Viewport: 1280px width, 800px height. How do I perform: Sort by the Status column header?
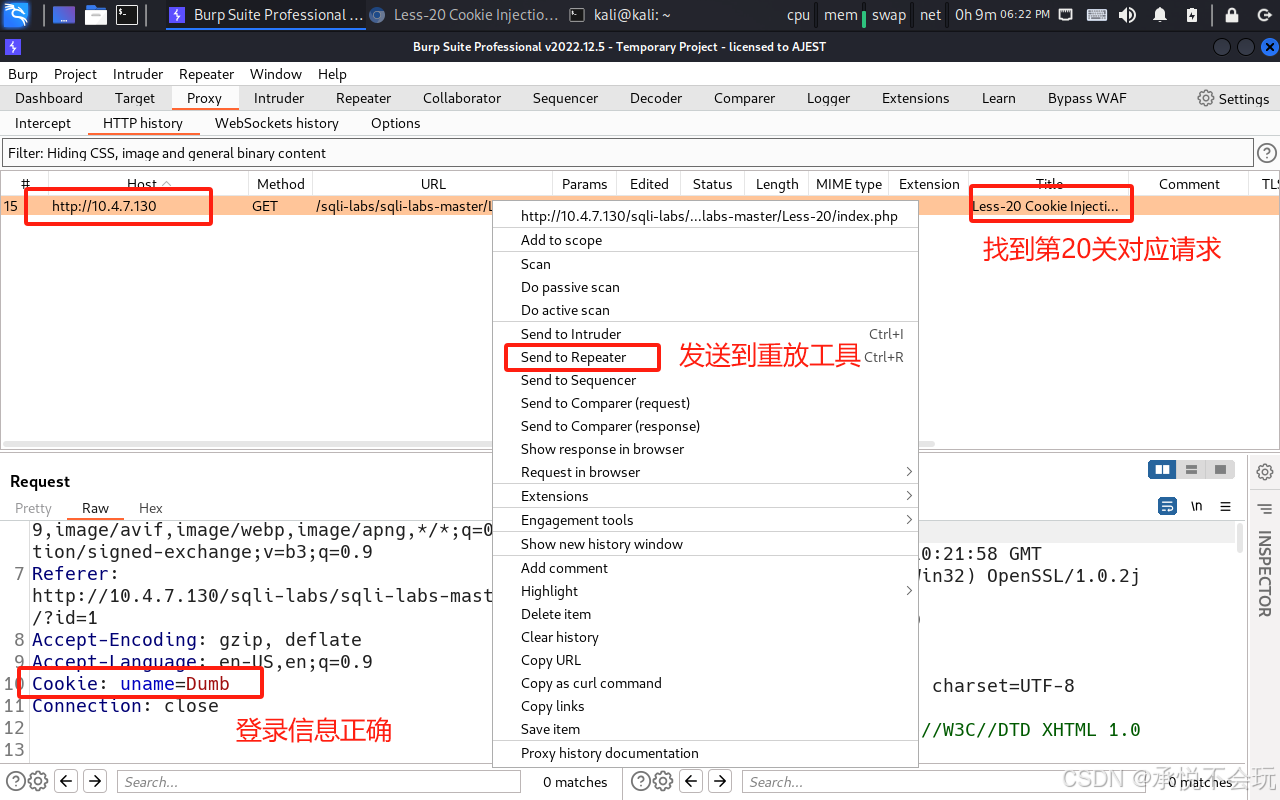pos(712,184)
